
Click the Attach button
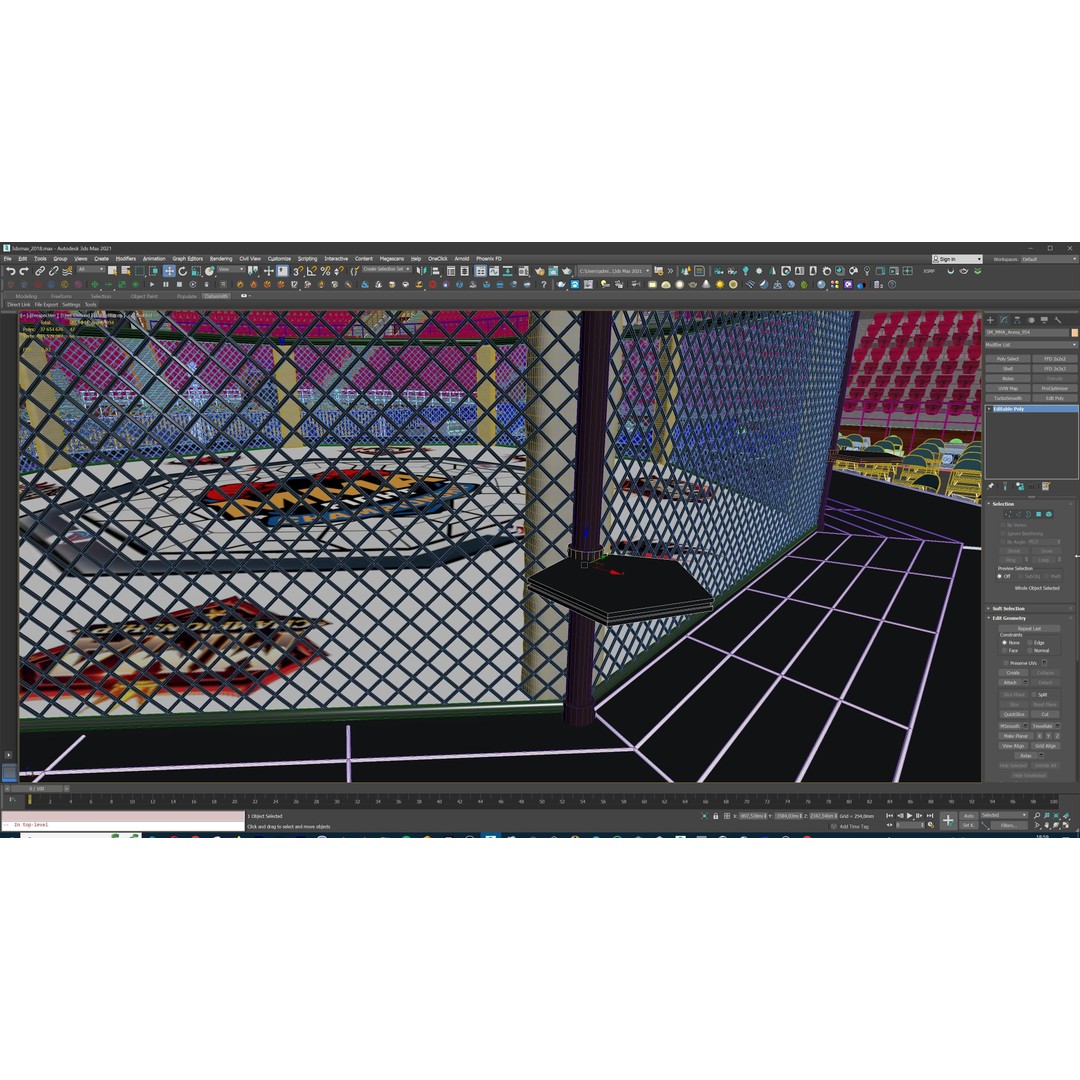coord(1010,683)
